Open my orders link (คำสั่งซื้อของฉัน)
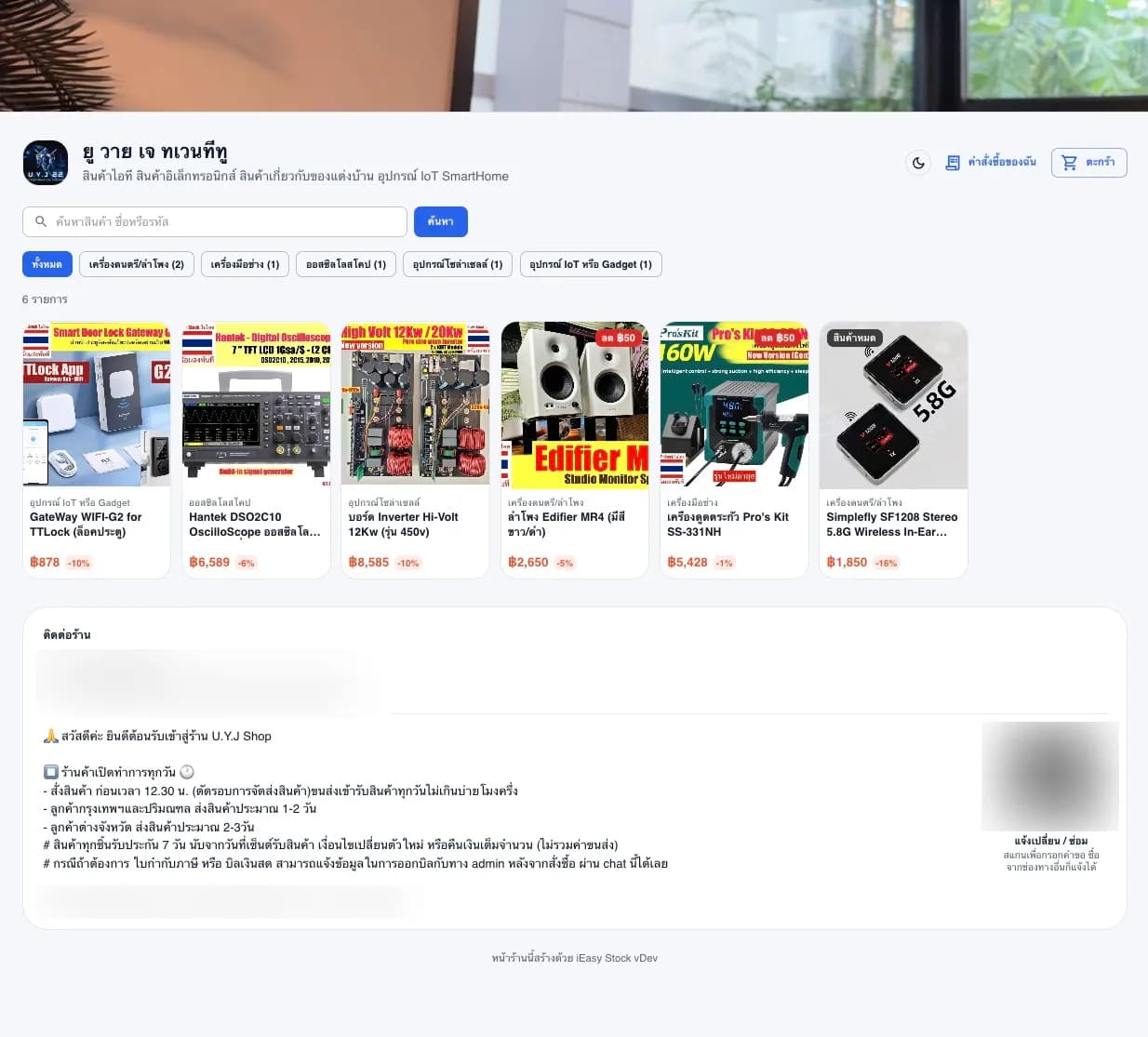 (x=991, y=163)
